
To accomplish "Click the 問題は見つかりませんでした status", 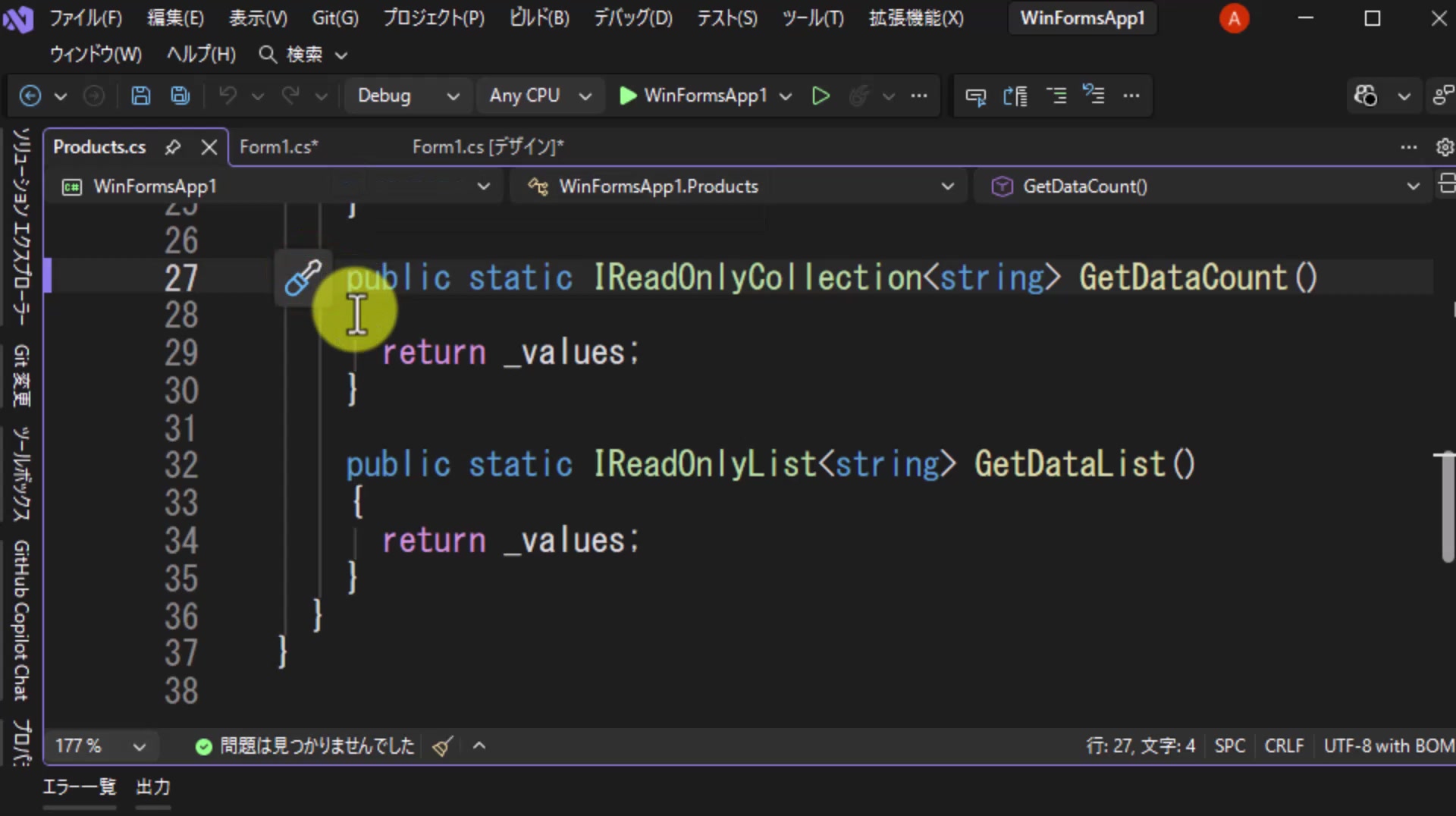I will [x=306, y=746].
